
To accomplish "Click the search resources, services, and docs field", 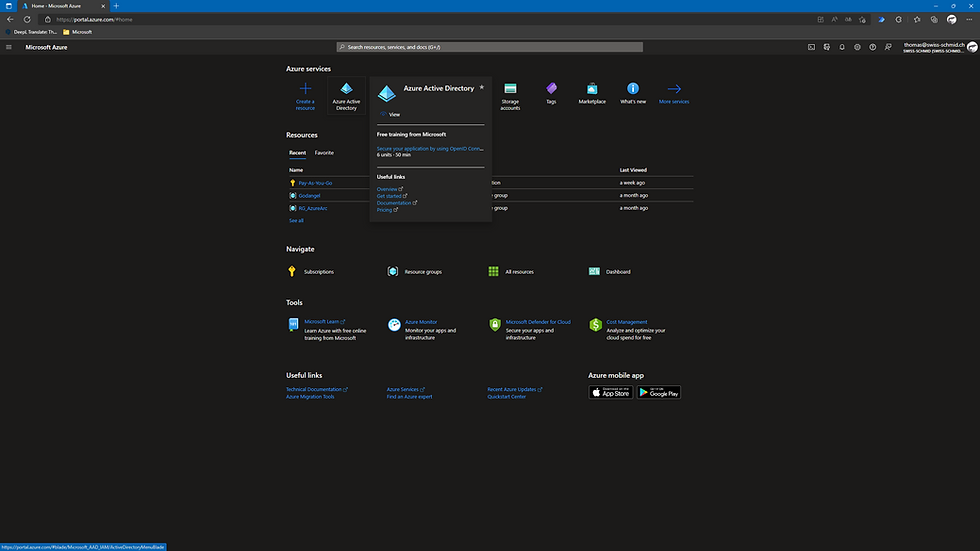I will [x=489, y=47].
